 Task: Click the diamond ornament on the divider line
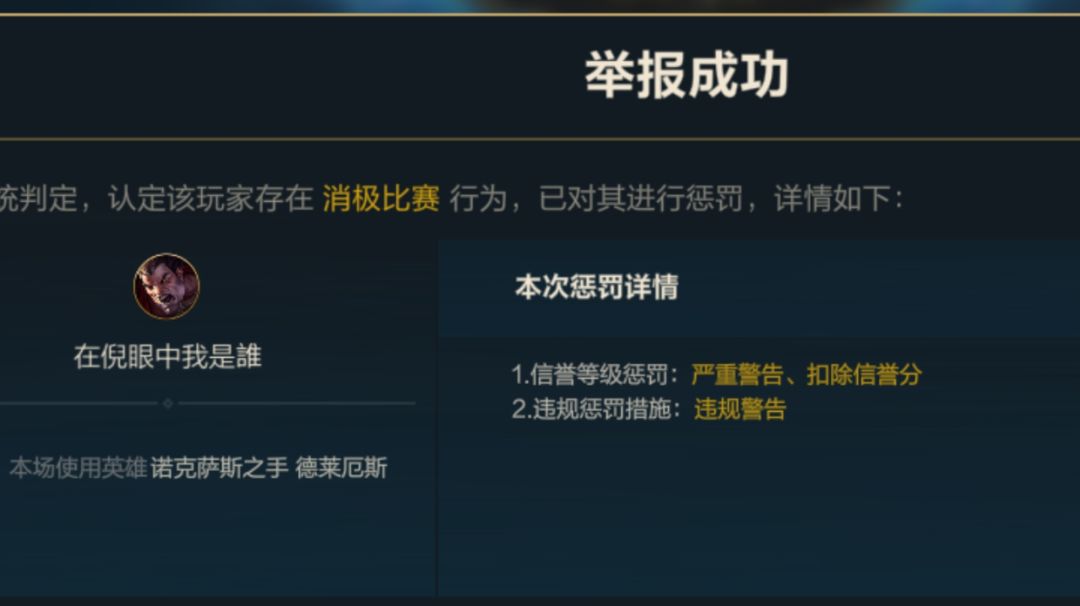[167, 403]
